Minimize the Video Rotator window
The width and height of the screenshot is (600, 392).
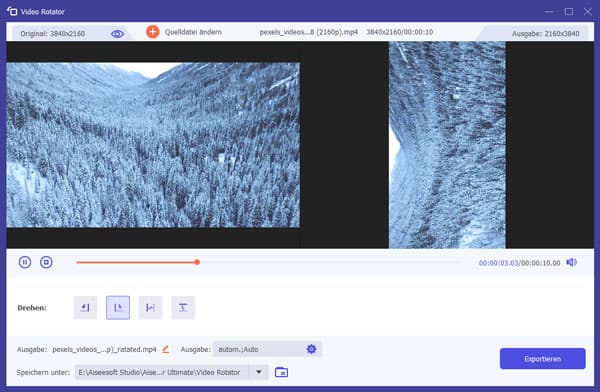tap(549, 12)
